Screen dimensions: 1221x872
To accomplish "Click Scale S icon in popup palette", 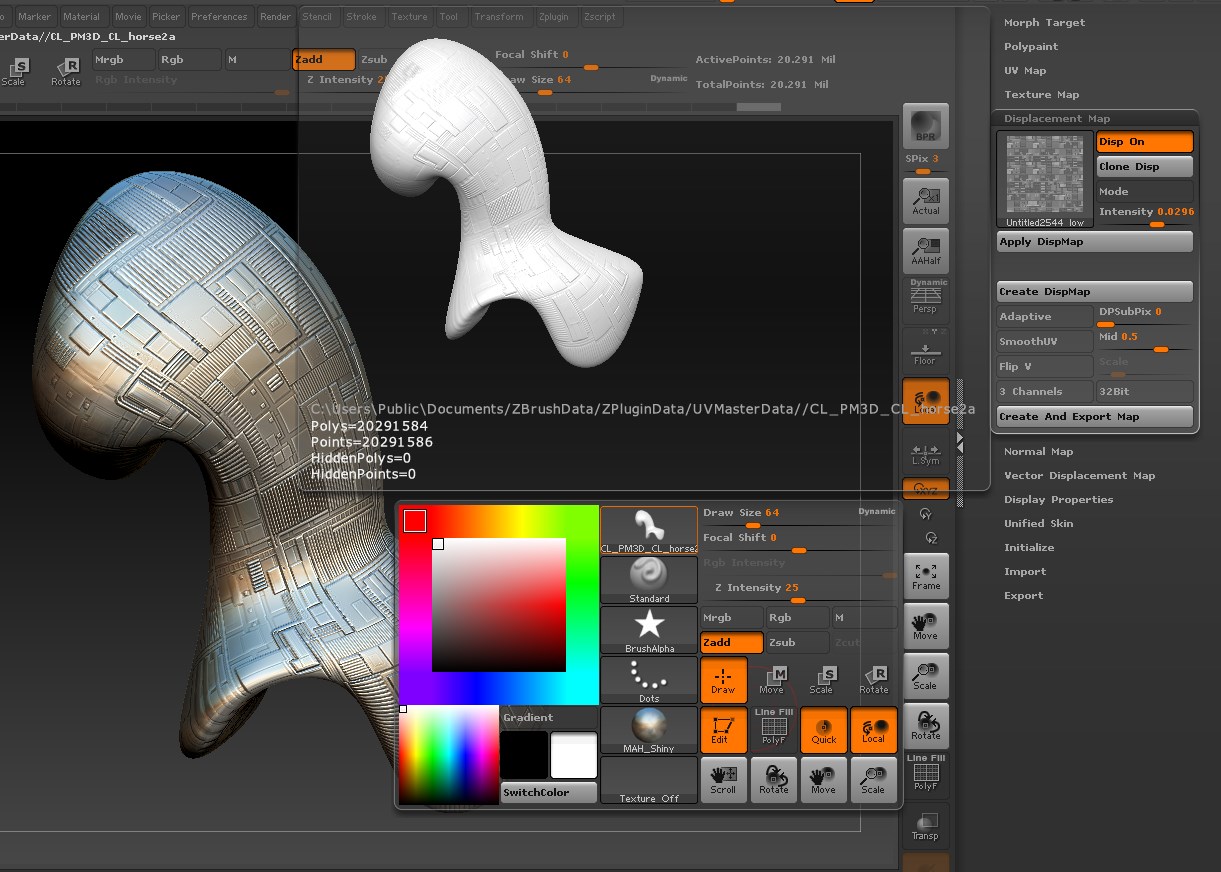I will click(823, 680).
